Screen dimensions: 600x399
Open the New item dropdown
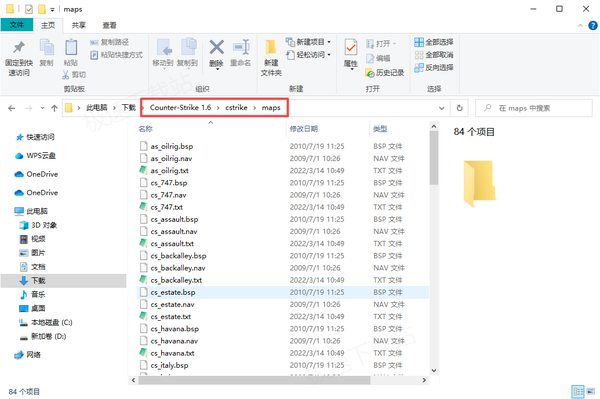tap(308, 42)
